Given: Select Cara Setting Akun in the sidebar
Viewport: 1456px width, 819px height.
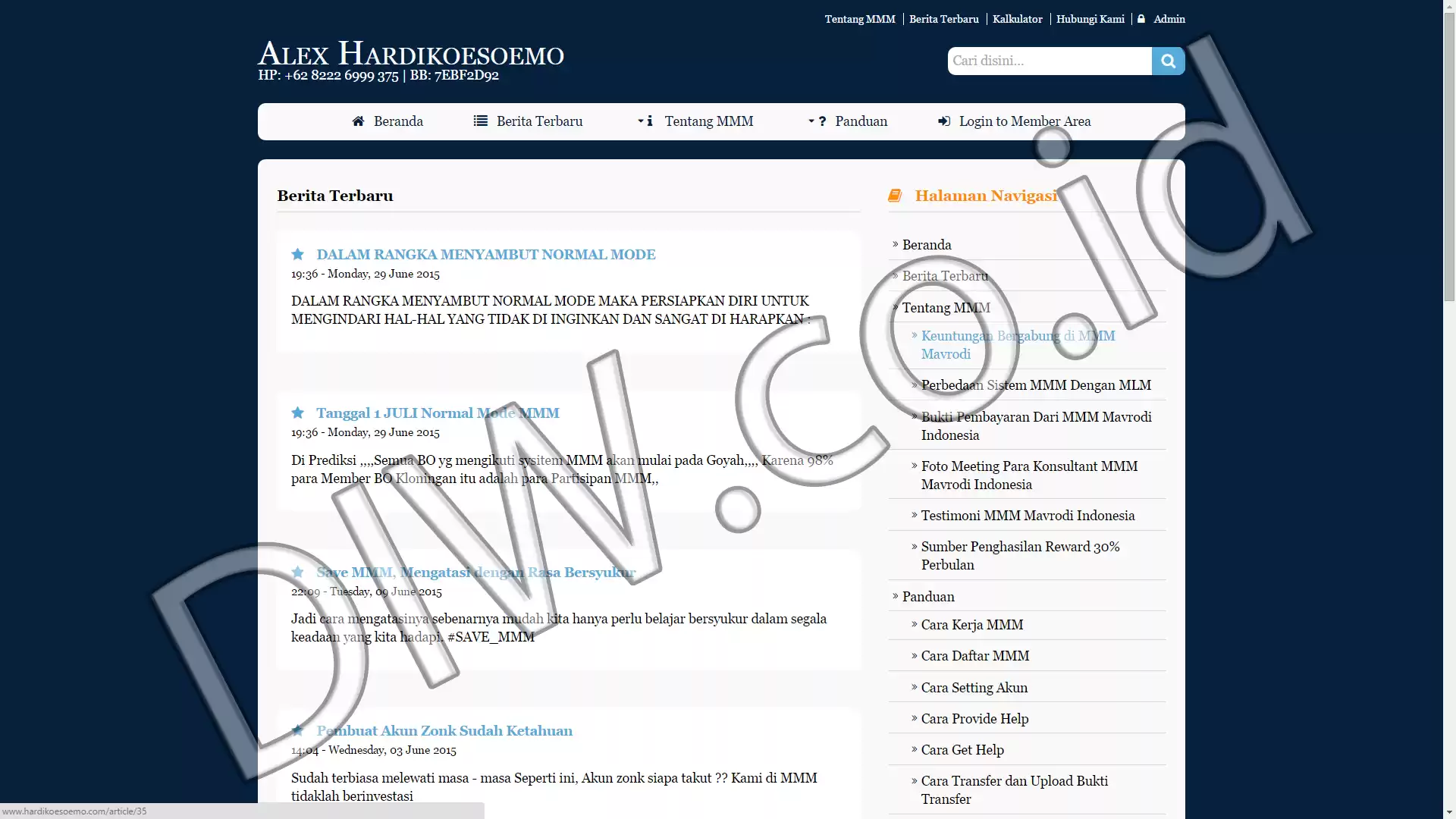Looking at the screenshot, I should (974, 688).
